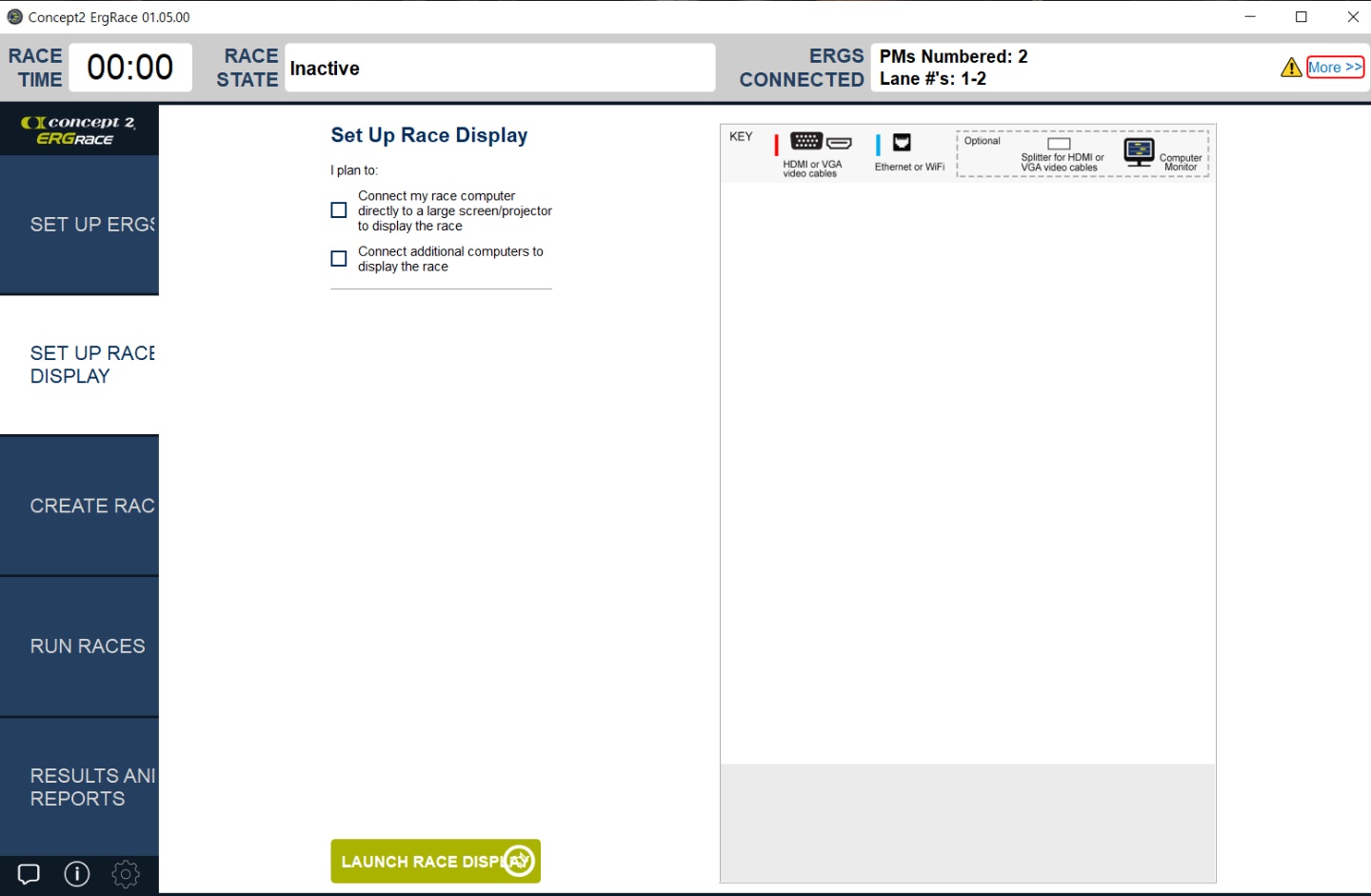
Task: Click the Concept2 app icon in title bar
Action: pyautogui.click(x=15, y=17)
